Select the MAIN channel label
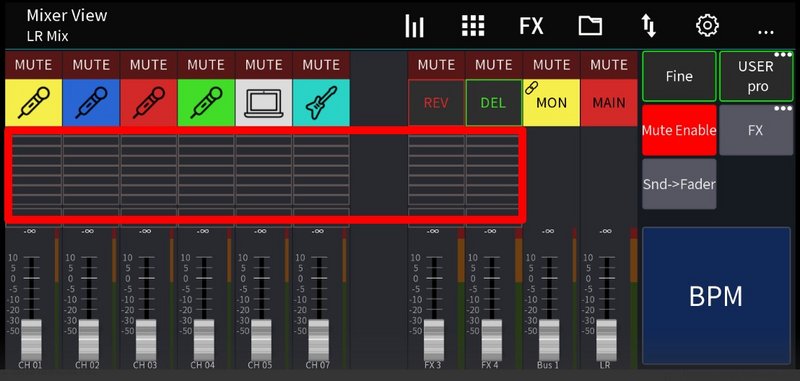Viewport: 800px width, 381px height. [609, 103]
